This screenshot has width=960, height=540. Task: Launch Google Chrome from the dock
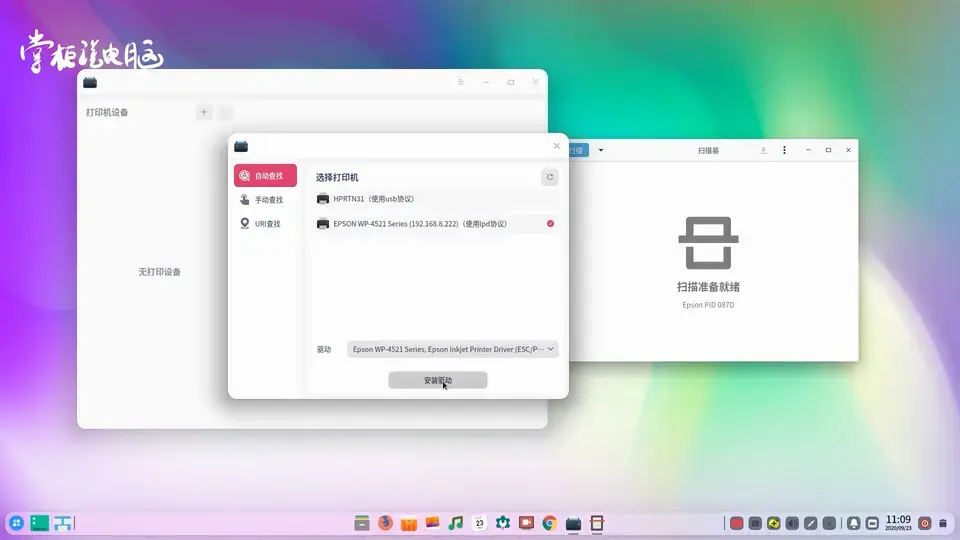coord(549,523)
